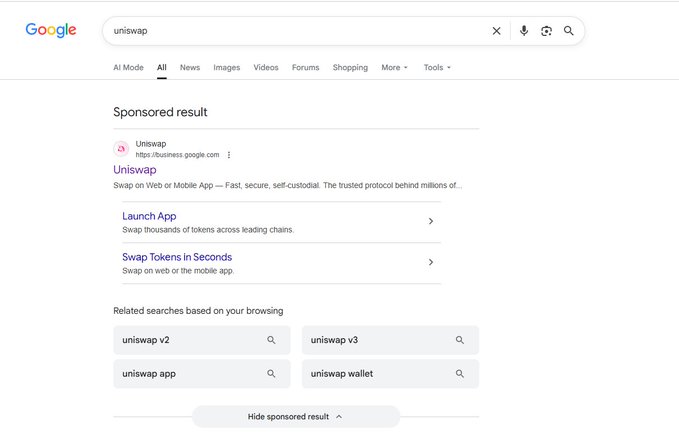Search related term uniswap v3

pyautogui.click(x=390, y=340)
